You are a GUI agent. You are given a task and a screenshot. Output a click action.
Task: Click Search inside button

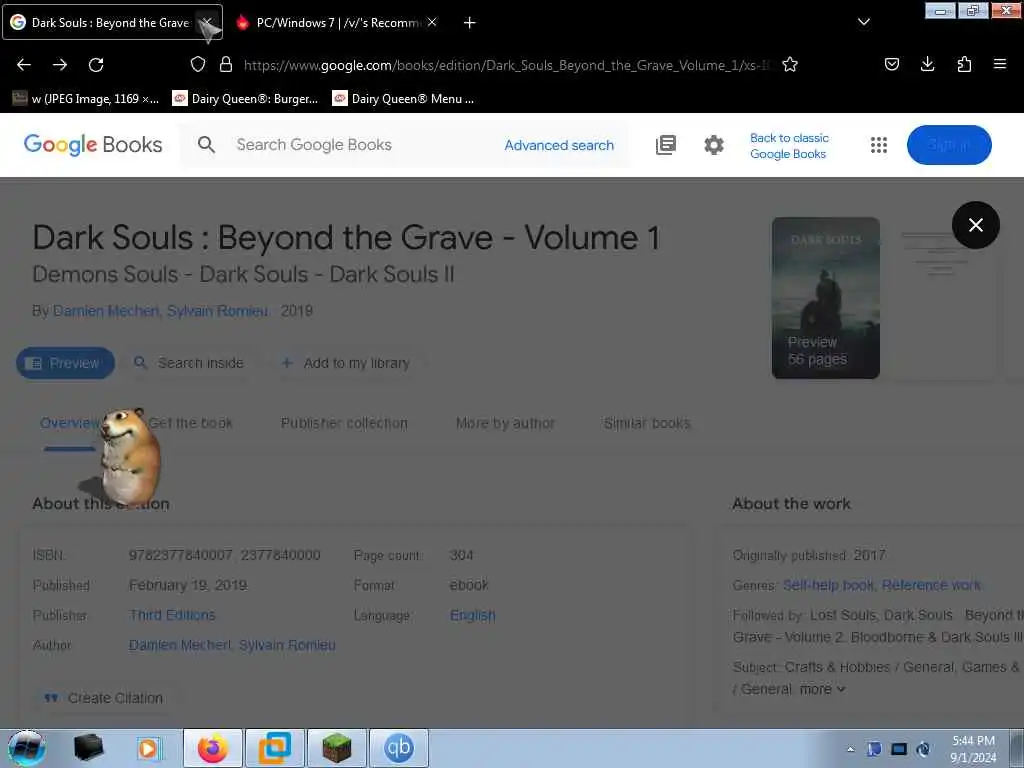189,363
